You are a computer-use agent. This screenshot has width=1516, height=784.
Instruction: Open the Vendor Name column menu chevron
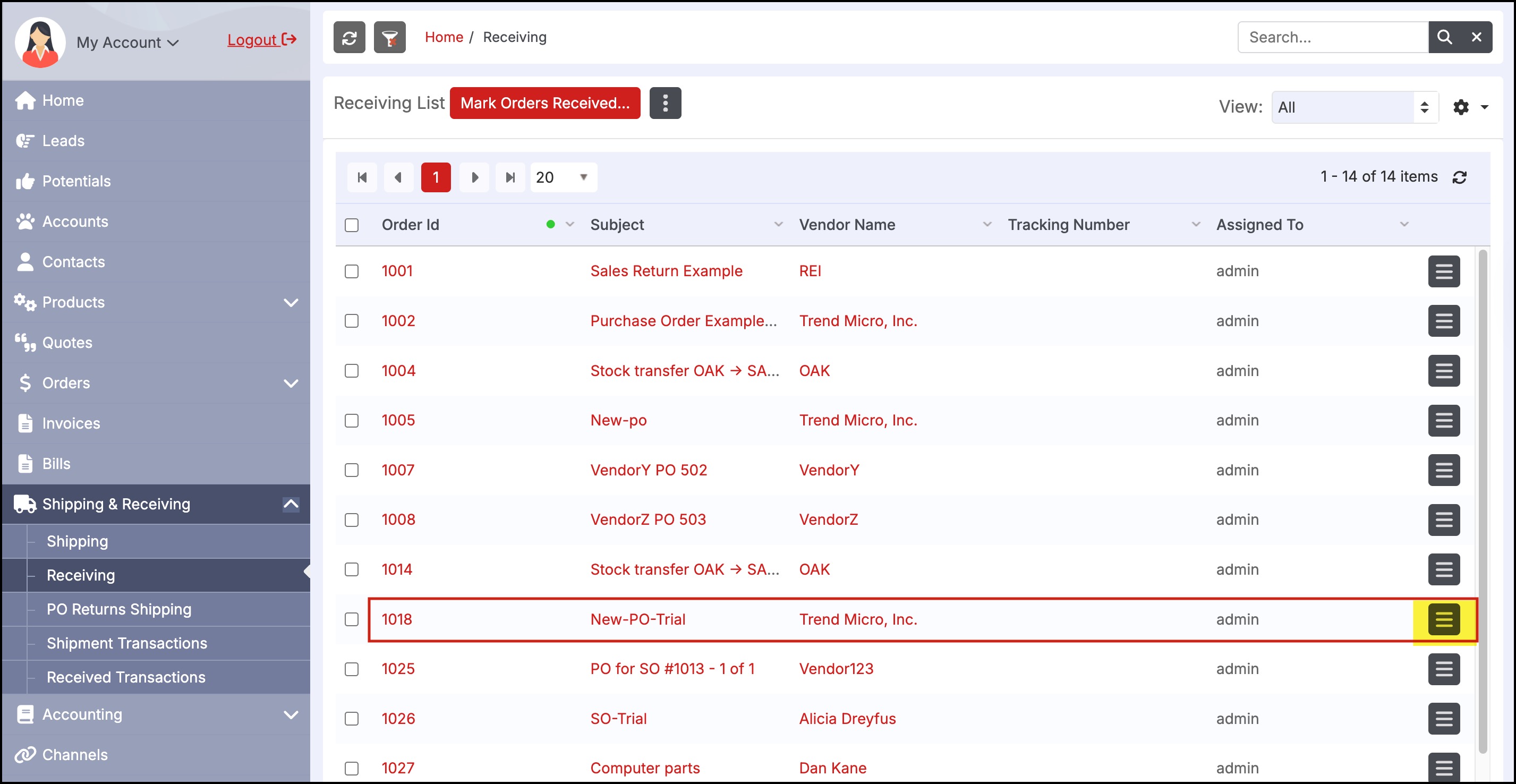(987, 225)
